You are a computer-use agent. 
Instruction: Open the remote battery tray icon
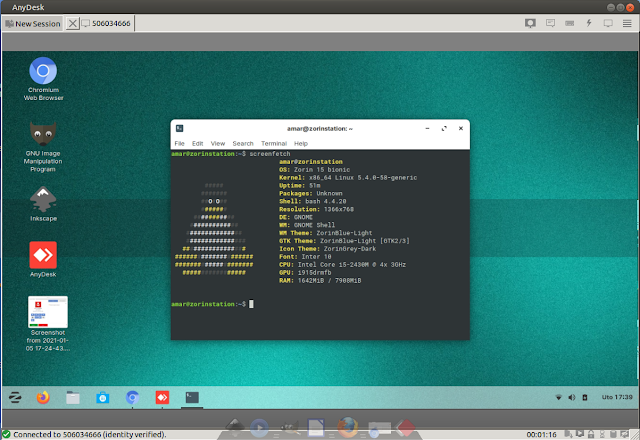point(584,397)
